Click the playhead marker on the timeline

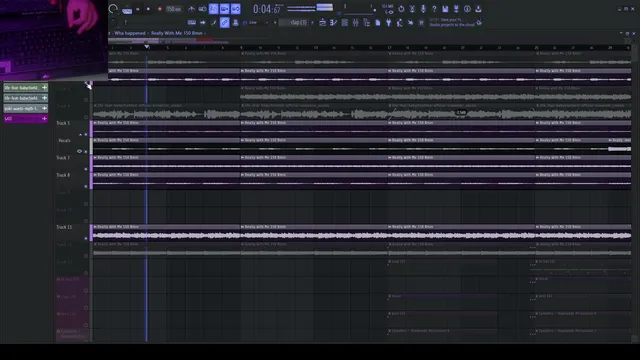pos(147,47)
